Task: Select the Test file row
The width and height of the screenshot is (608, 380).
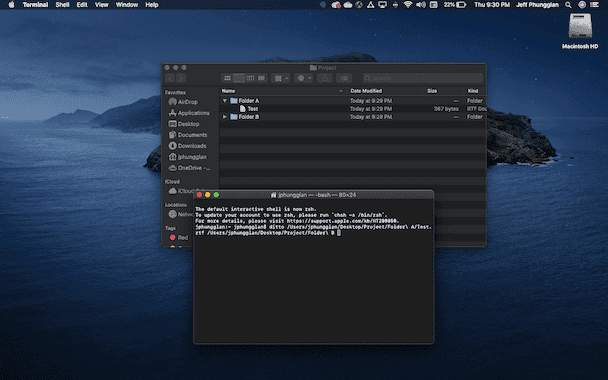Action: coord(352,109)
